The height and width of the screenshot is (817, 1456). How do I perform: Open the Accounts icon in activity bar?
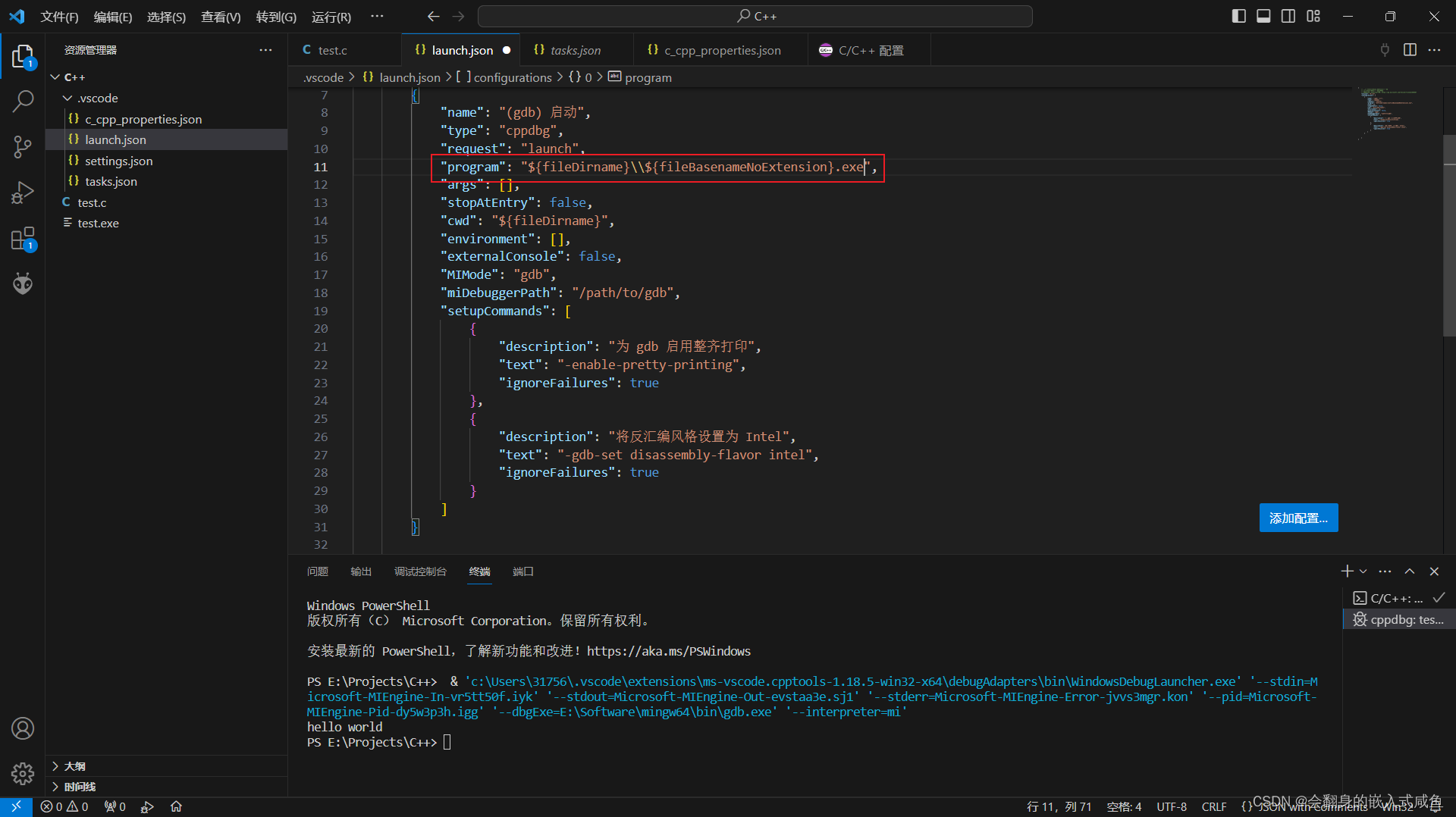(x=23, y=728)
